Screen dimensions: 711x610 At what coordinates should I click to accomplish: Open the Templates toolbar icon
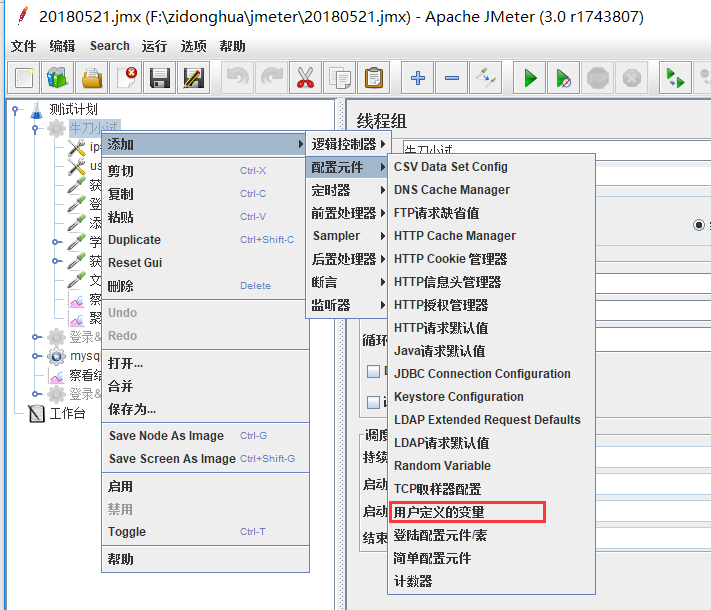pyautogui.click(x=58, y=78)
